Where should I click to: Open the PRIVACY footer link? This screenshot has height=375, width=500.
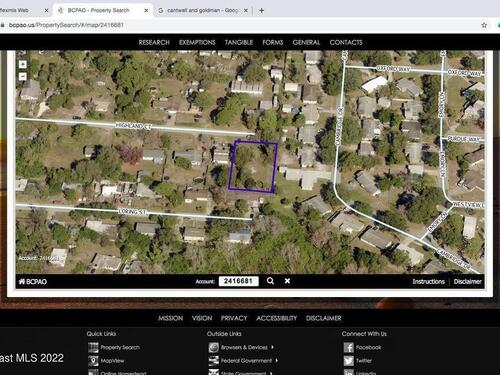click(234, 318)
